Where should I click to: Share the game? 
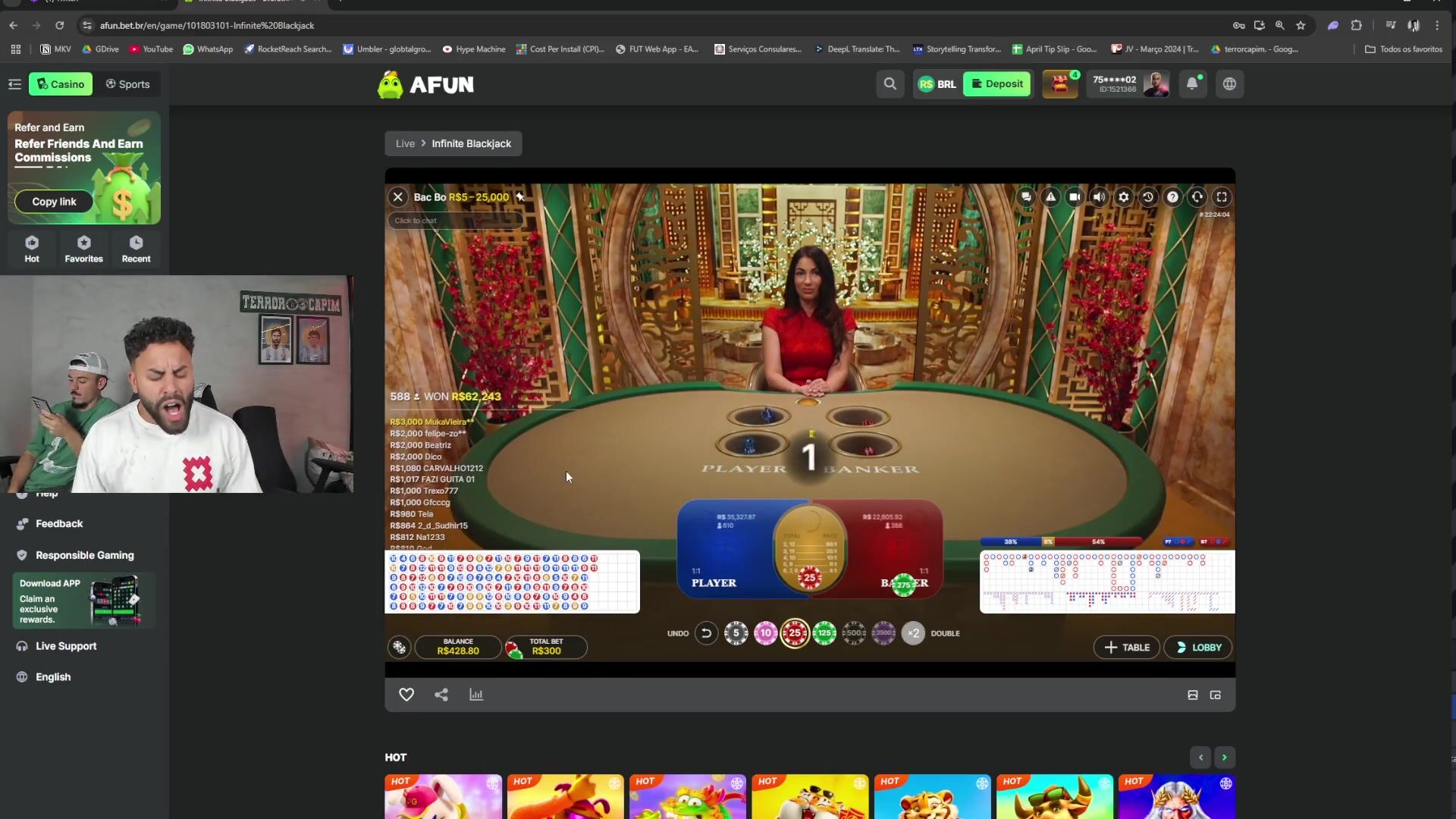[x=441, y=695]
